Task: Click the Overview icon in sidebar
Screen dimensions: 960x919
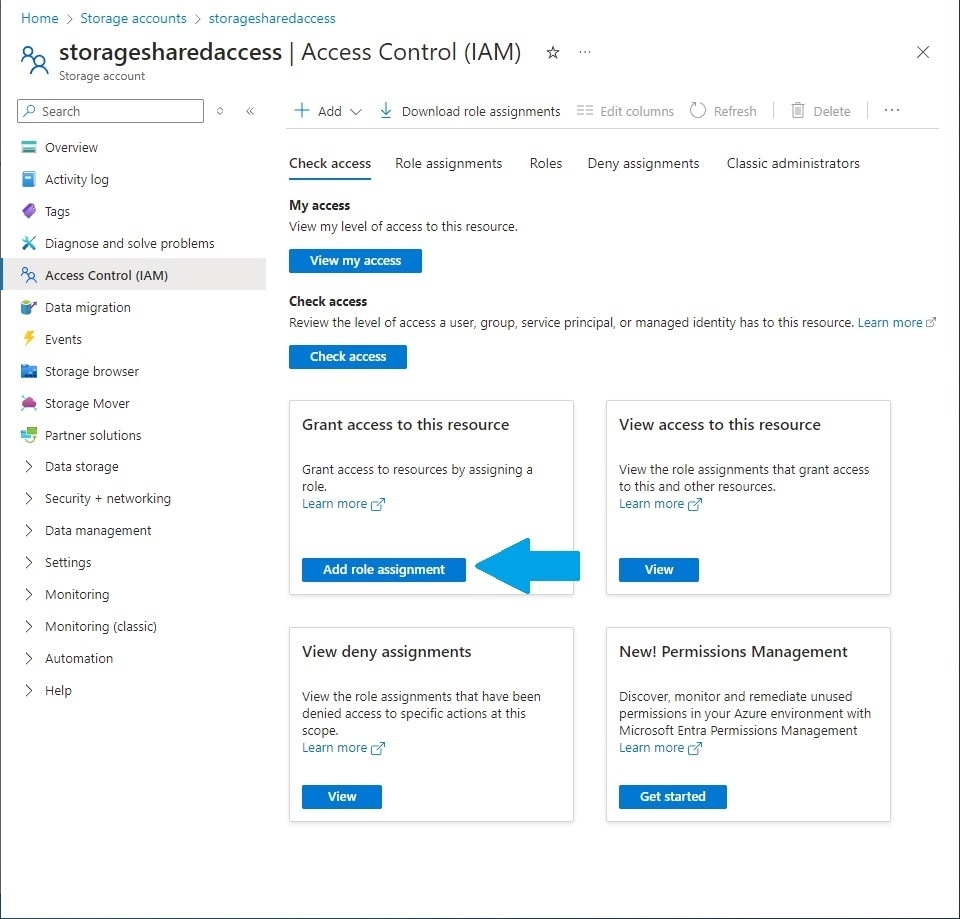Action: coord(29,148)
